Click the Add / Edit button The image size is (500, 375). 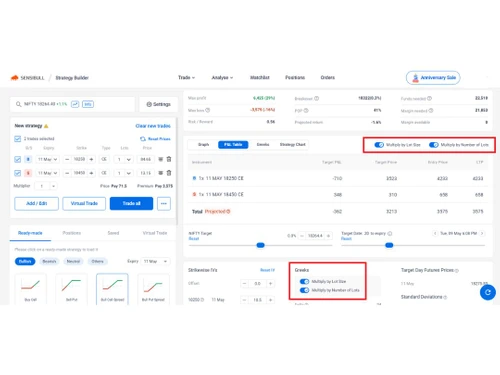pos(36,203)
